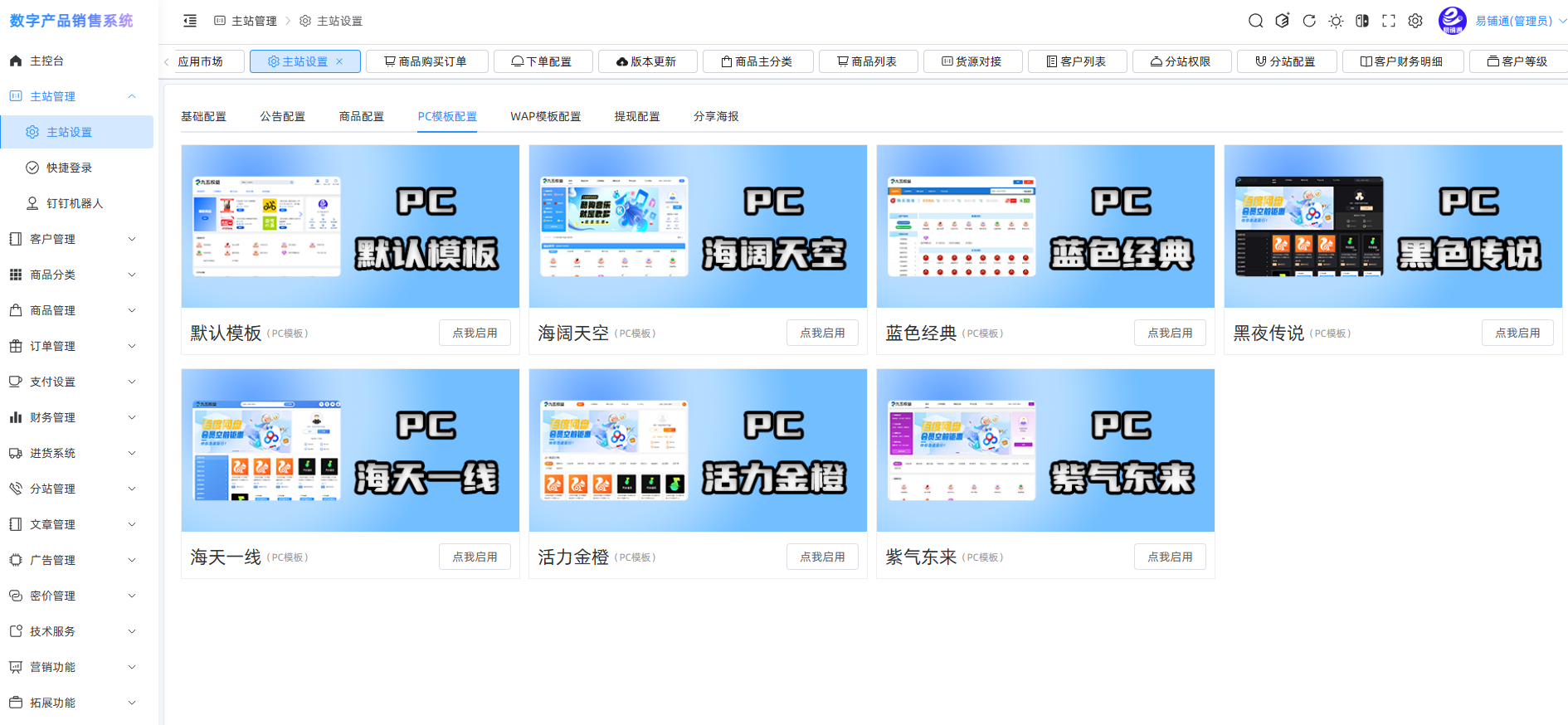Click the 营销功能 sidebar icon
1568x725 pixels.
16,667
